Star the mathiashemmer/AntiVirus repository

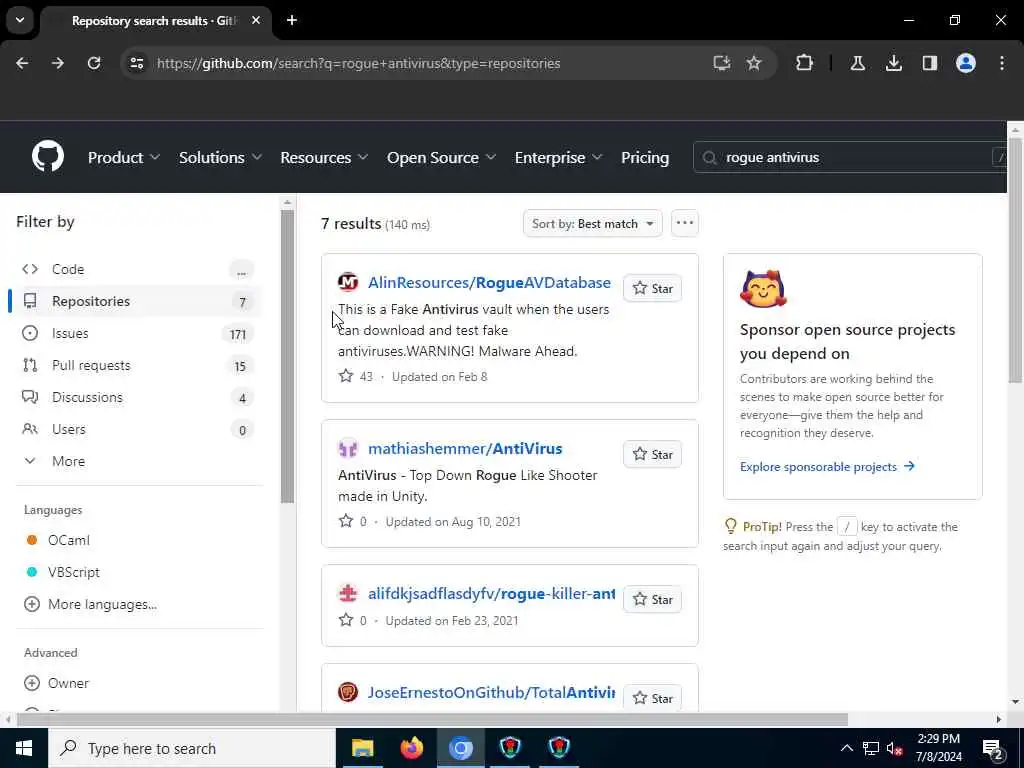(x=652, y=454)
